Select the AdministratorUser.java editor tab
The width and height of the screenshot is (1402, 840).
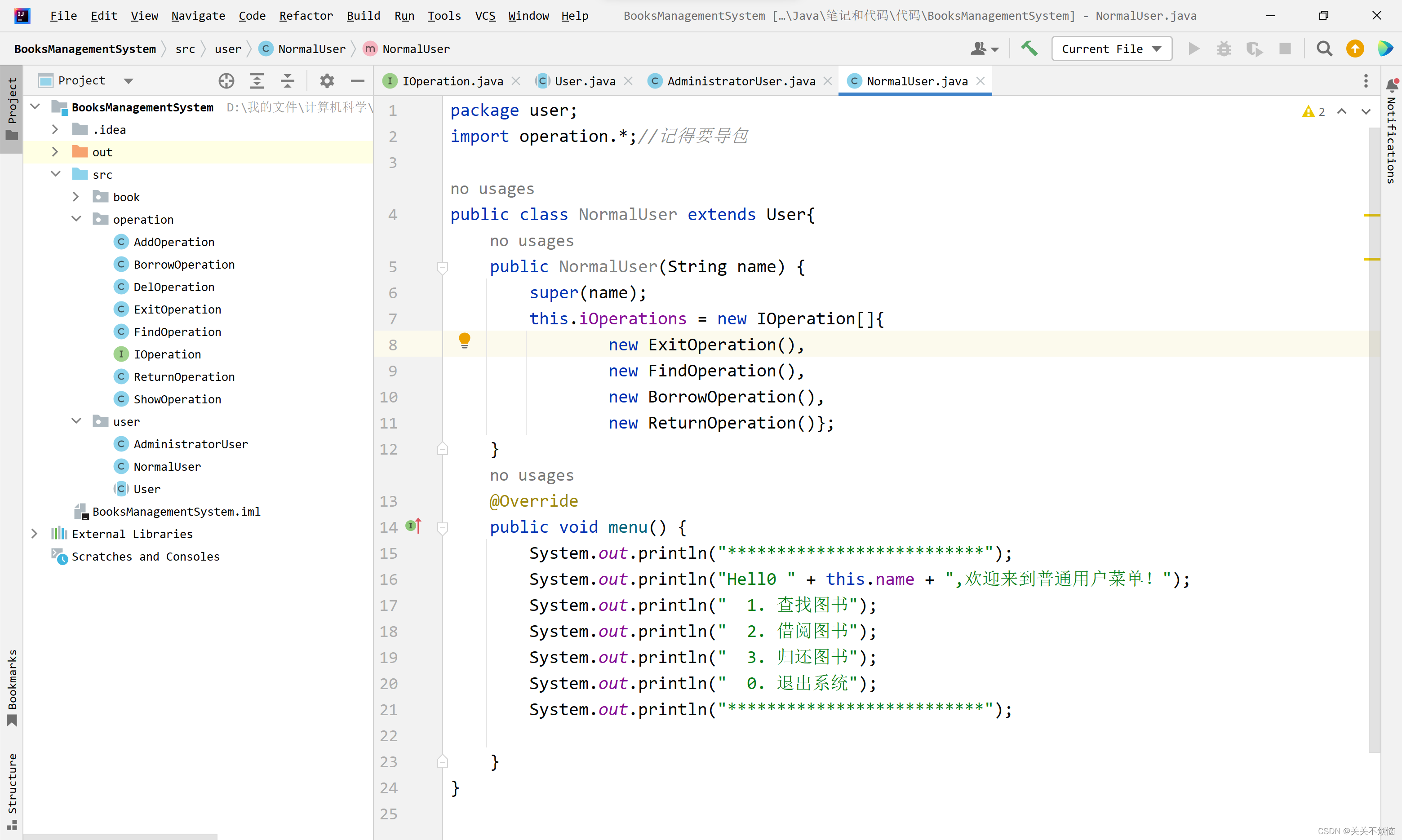click(741, 80)
